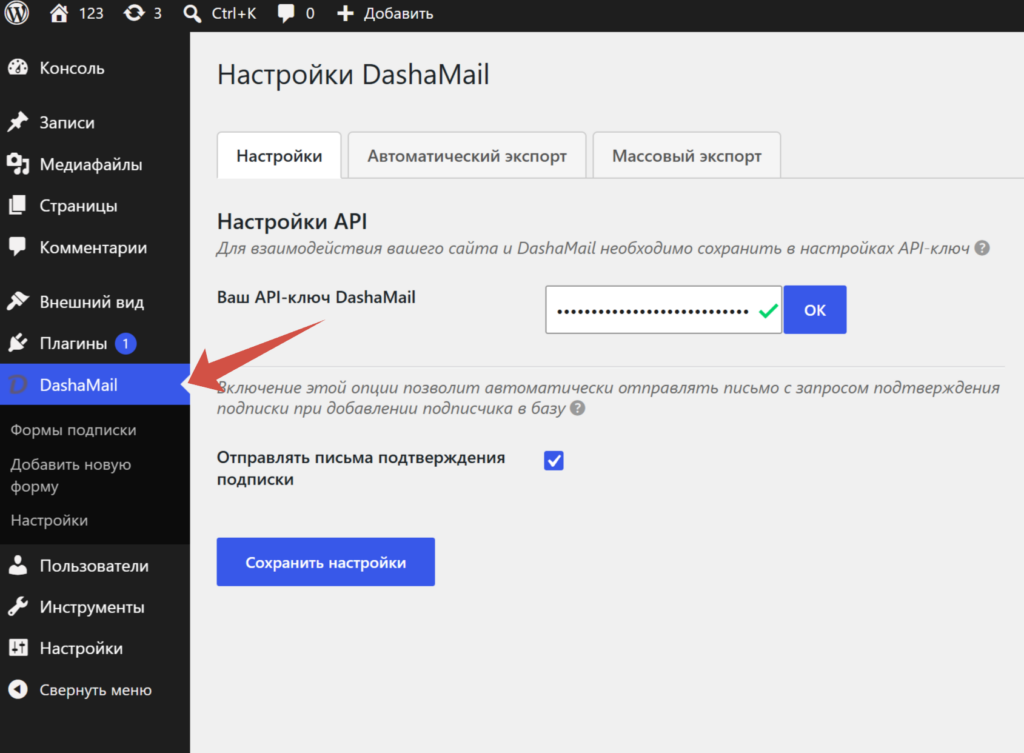The height and width of the screenshot is (753, 1024).
Task: Open updates icon showing 3
Action: [x=134, y=13]
